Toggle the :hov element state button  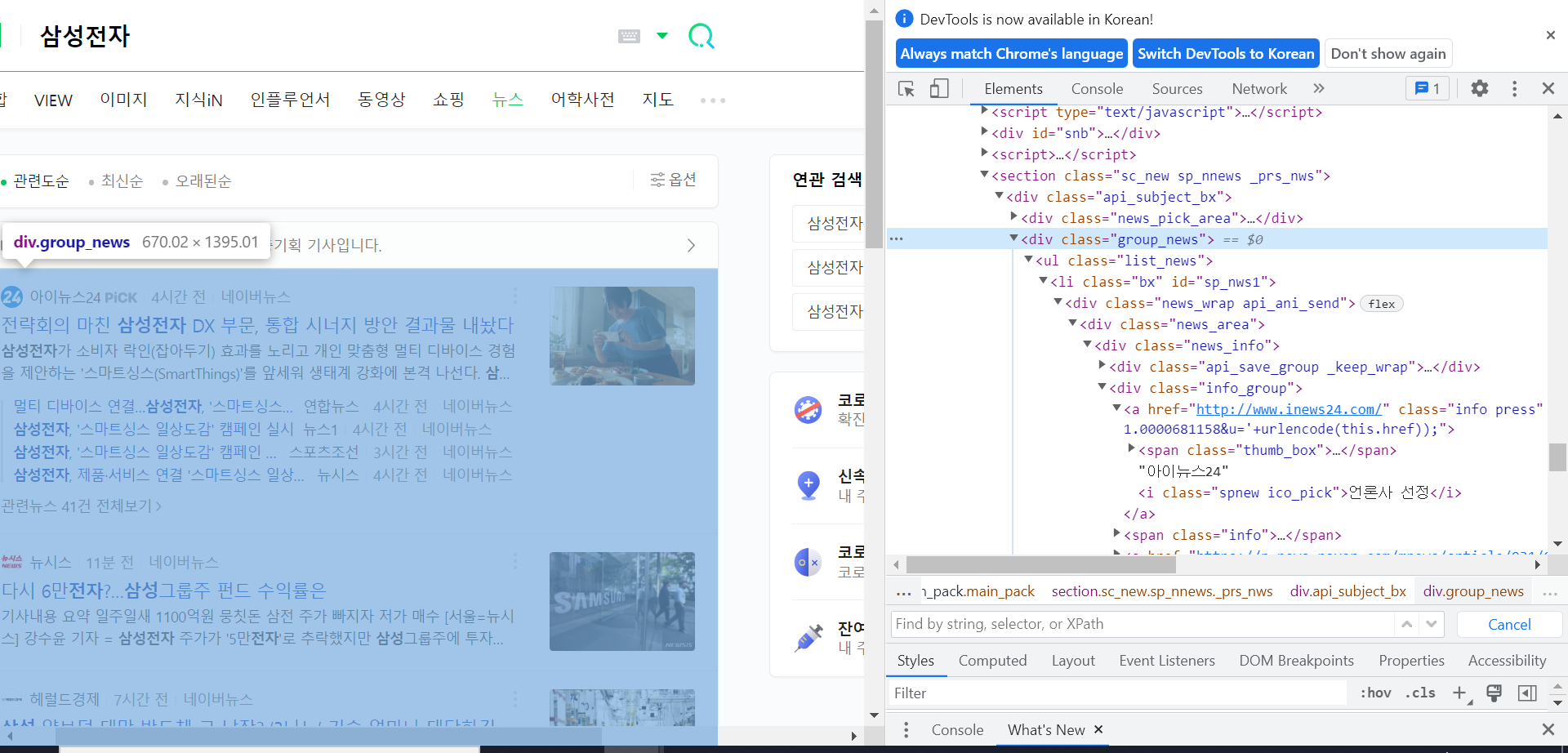[1376, 693]
